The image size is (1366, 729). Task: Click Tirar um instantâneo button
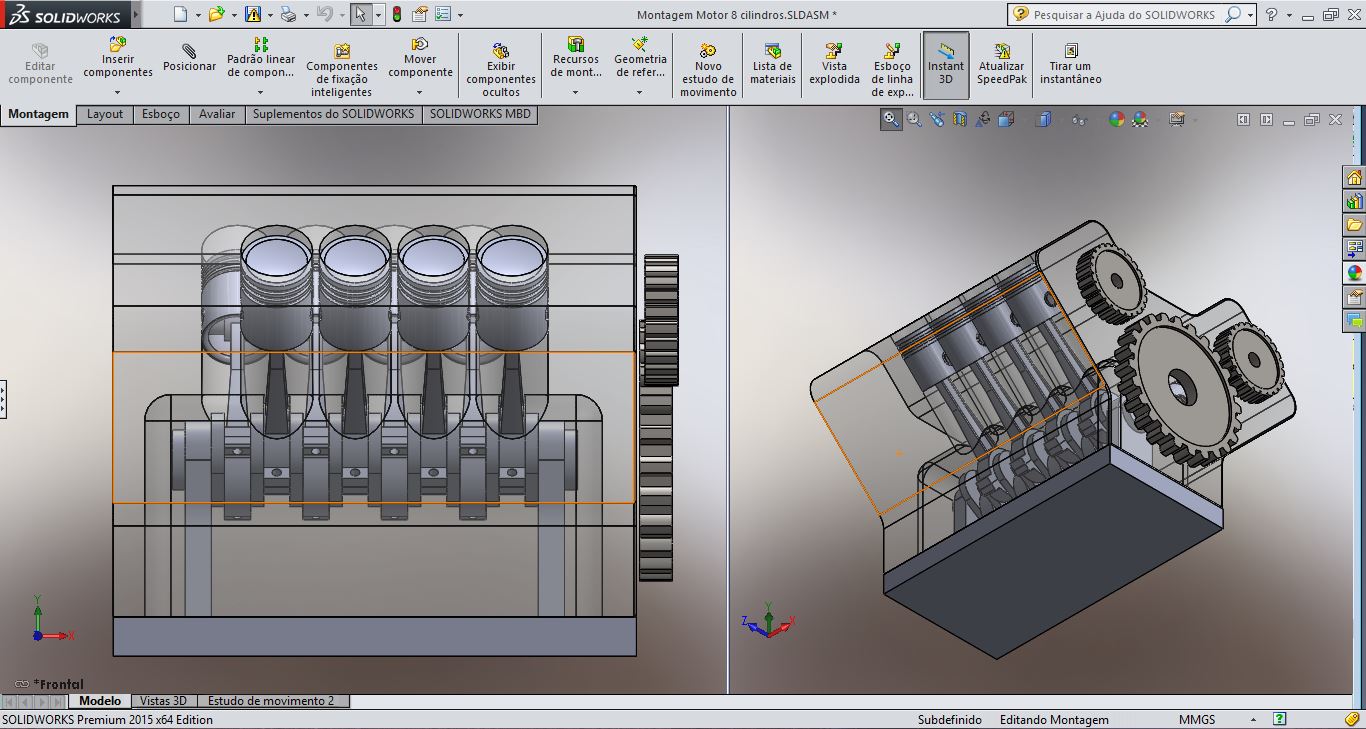pyautogui.click(x=1070, y=64)
